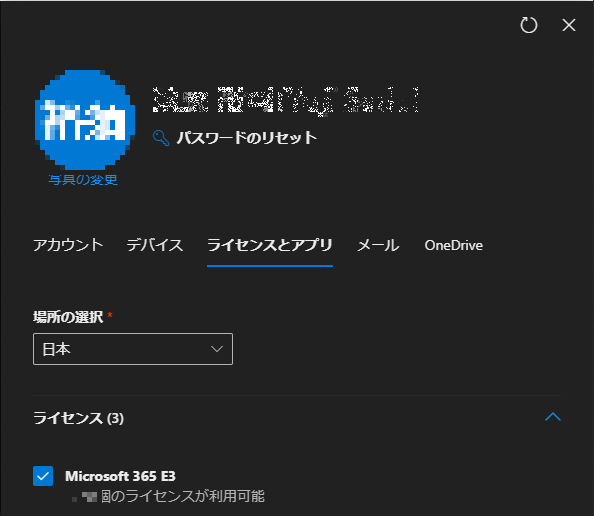Click the blue user avatar circle

[x=85, y=120]
